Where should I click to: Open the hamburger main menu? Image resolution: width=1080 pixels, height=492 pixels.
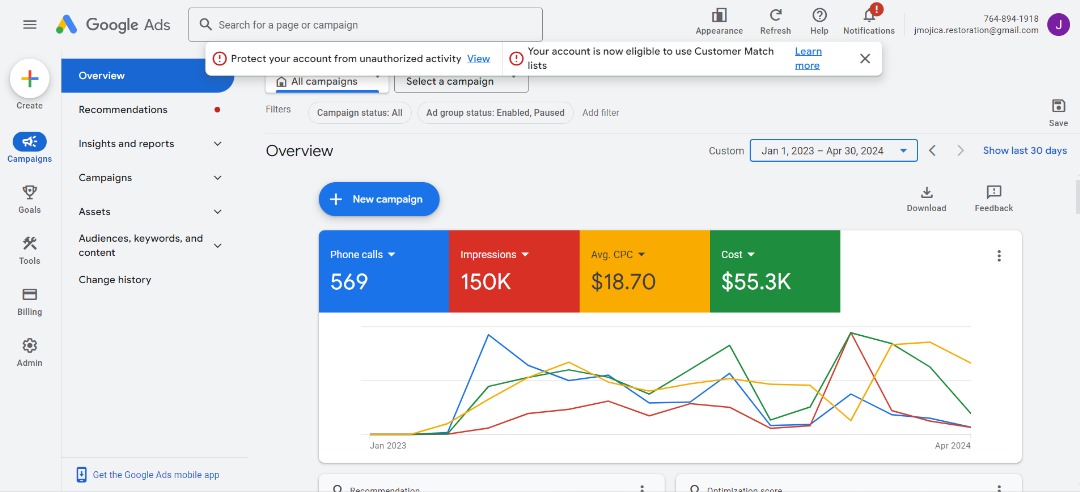tap(30, 24)
